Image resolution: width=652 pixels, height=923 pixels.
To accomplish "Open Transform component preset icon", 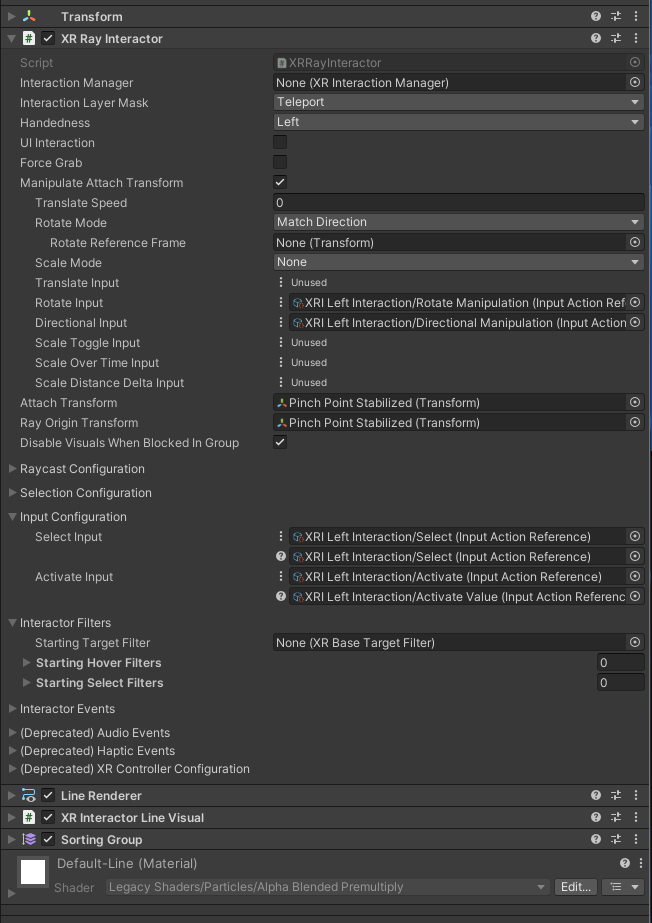I will (616, 17).
